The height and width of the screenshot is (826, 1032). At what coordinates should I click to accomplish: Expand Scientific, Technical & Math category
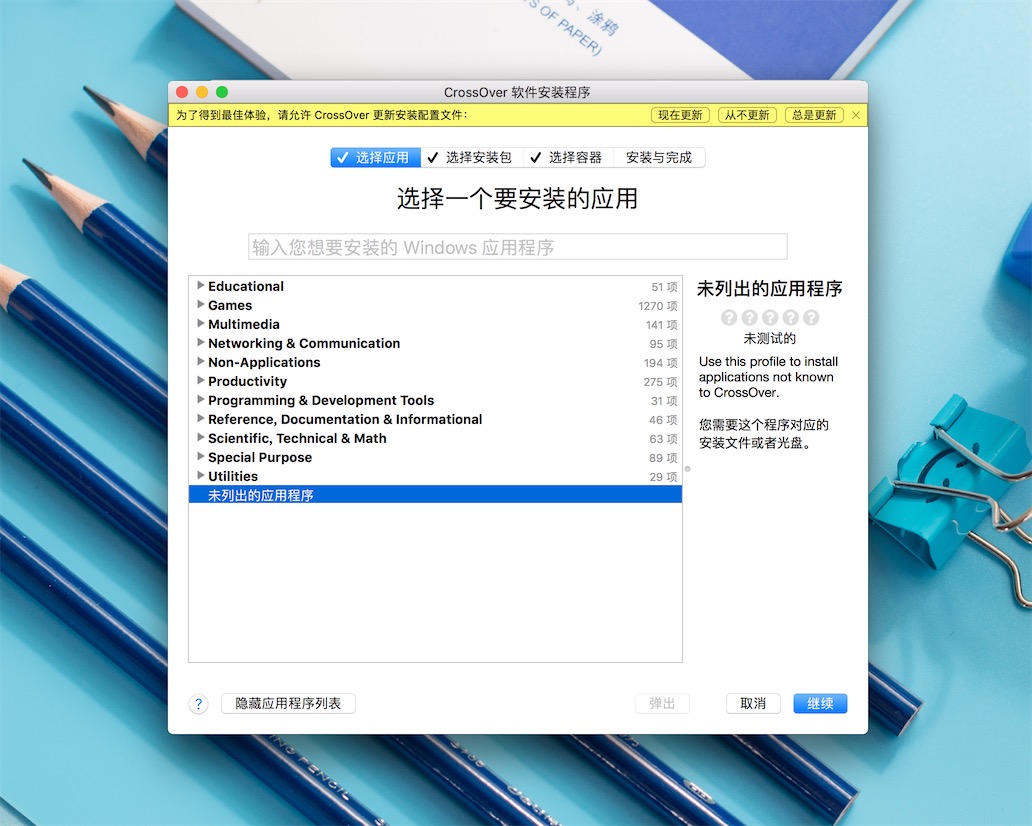click(x=200, y=438)
